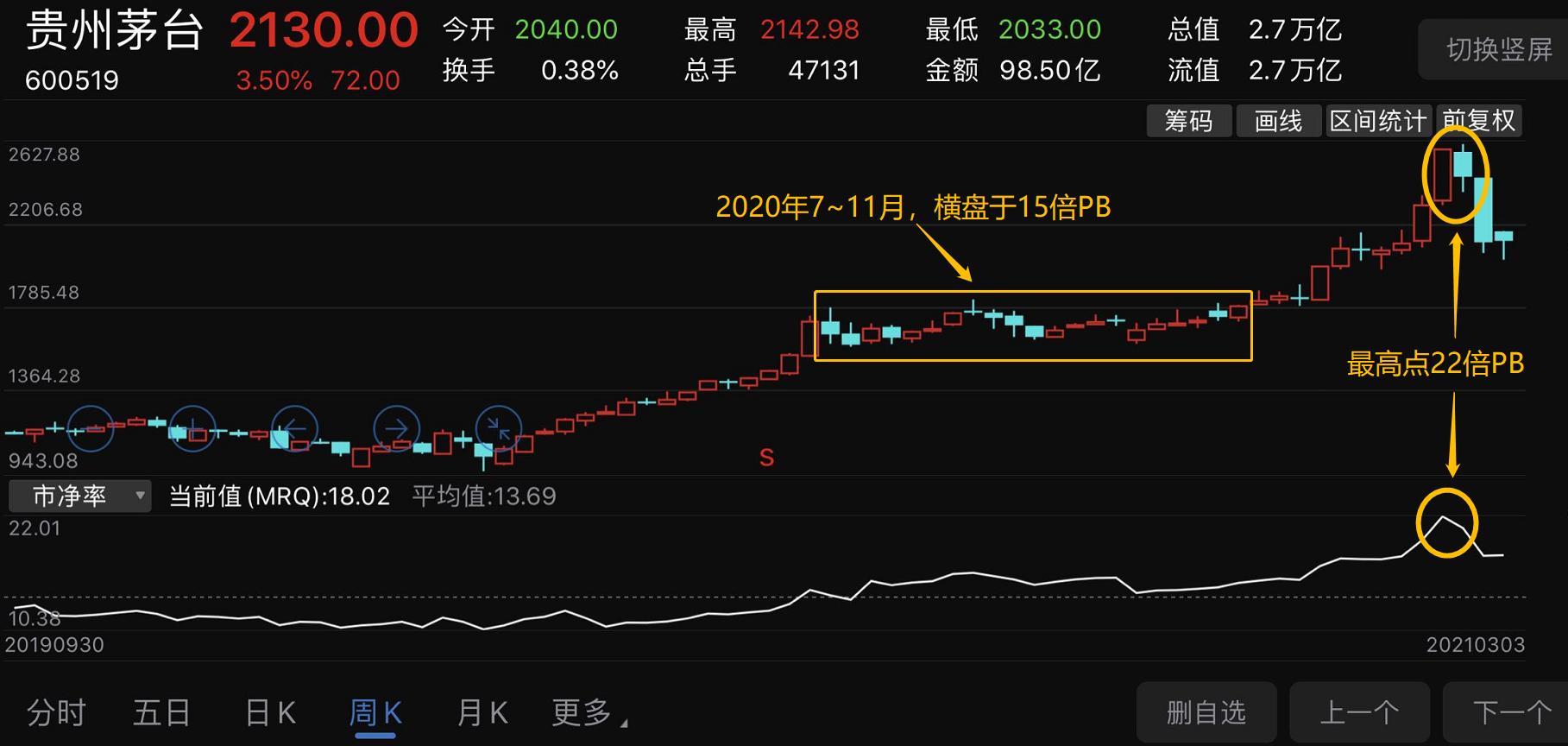Tap the red S marker on the chart
This screenshot has height=746, width=1568.
[766, 458]
